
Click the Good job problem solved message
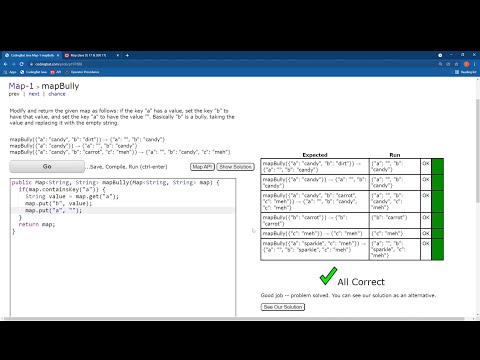point(348,295)
